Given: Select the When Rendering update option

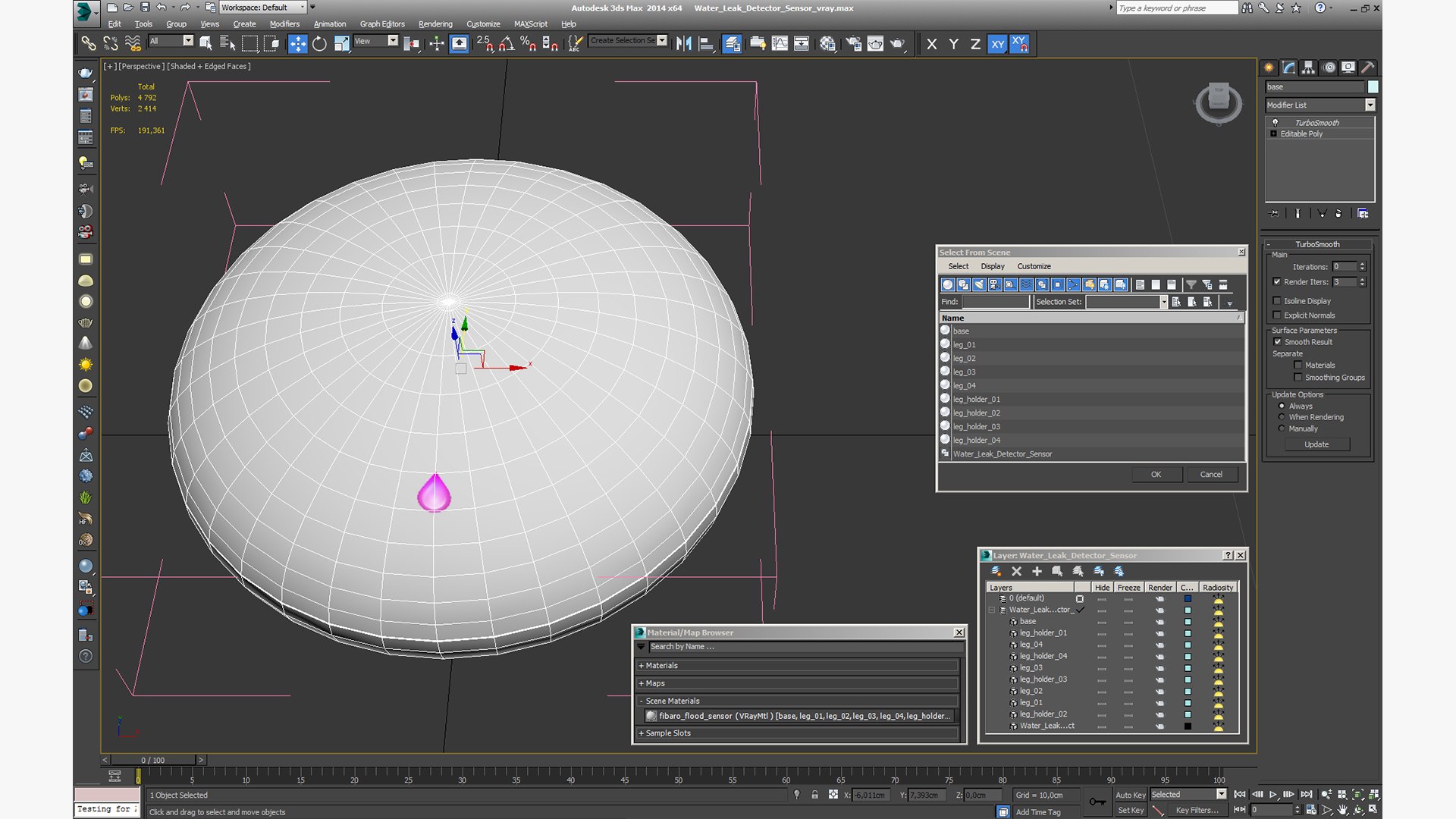Looking at the screenshot, I should click(x=1282, y=417).
